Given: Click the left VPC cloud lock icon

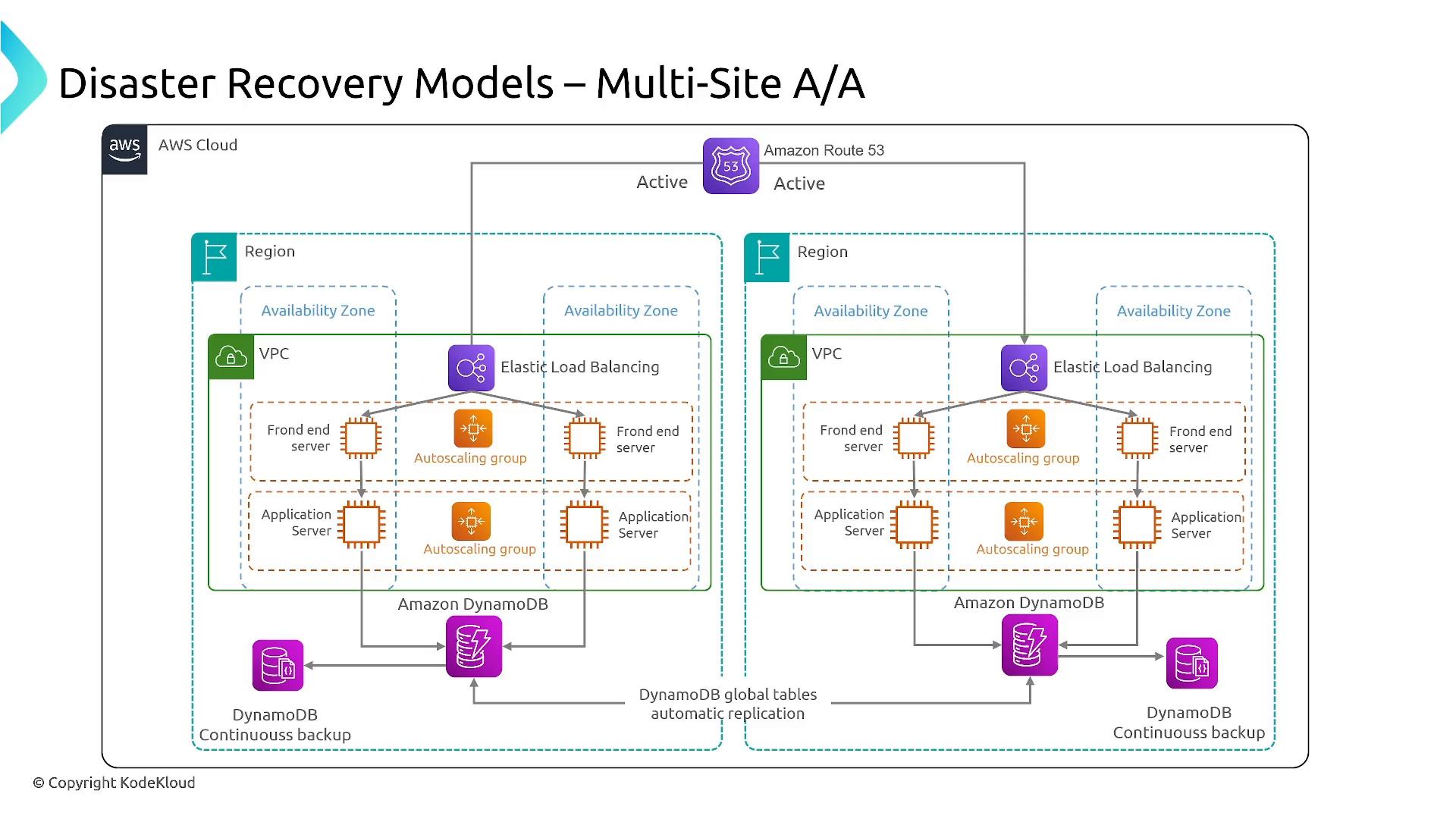Looking at the screenshot, I should click(x=231, y=356).
